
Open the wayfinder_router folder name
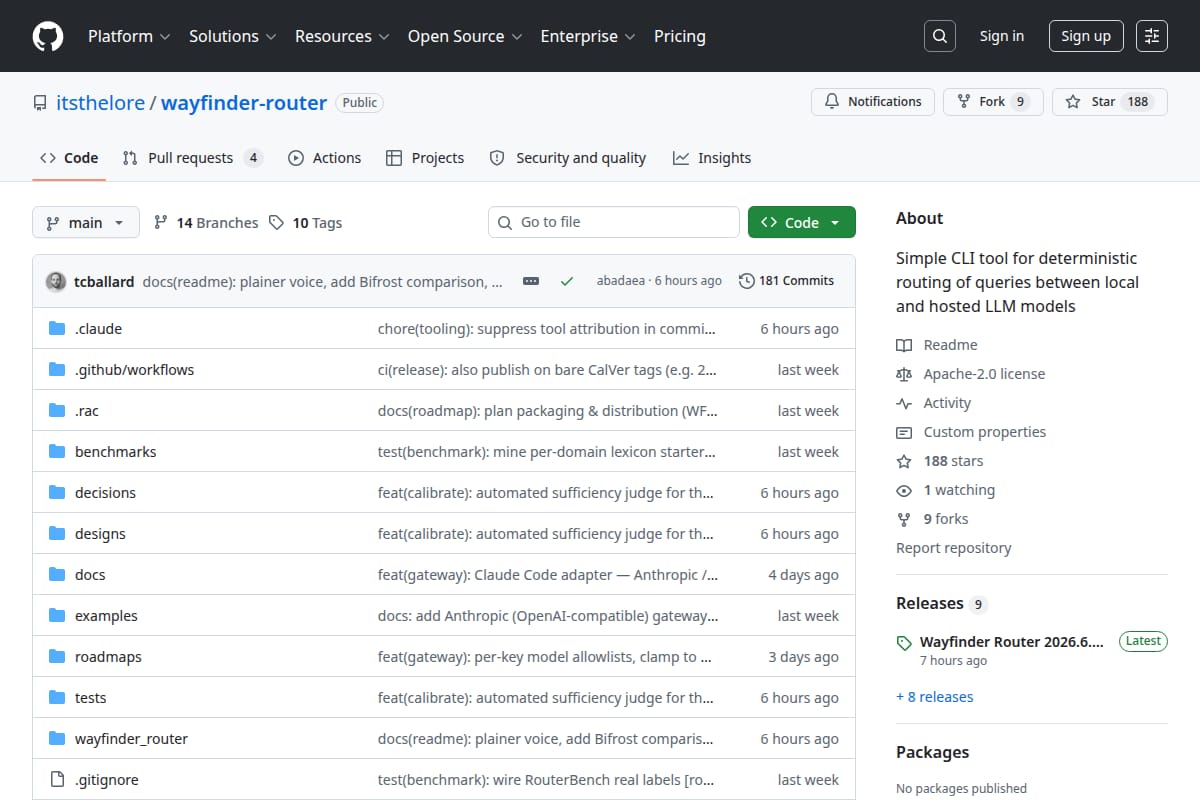point(131,739)
